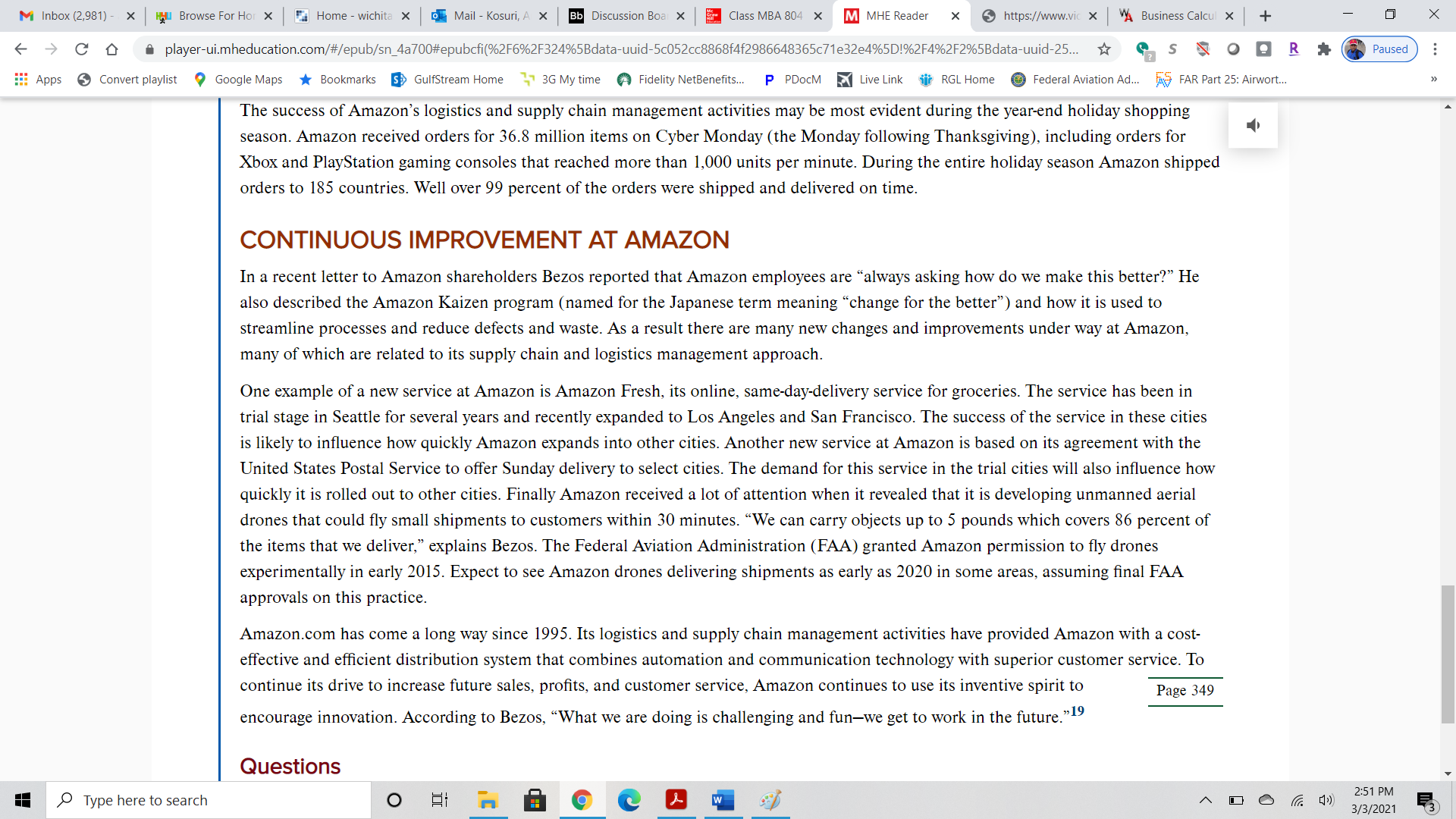This screenshot has width=1456, height=819.
Task: Open footnote 19 reference link
Action: tap(1077, 711)
